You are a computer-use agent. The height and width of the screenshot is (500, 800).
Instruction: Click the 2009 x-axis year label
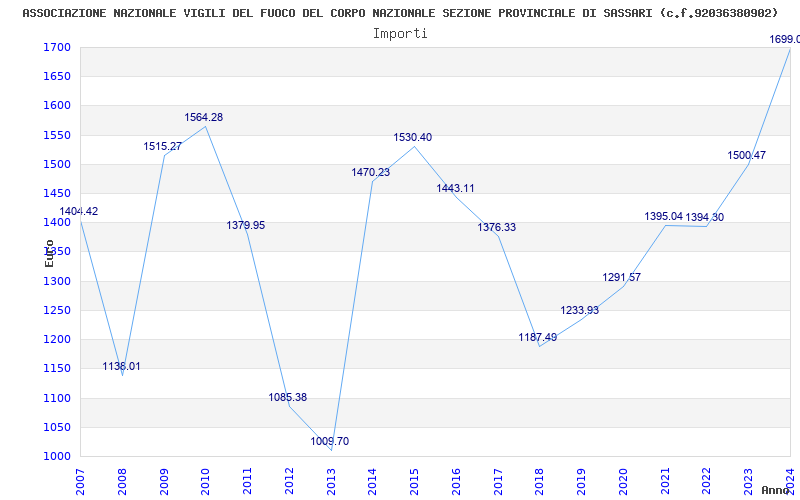click(x=163, y=482)
